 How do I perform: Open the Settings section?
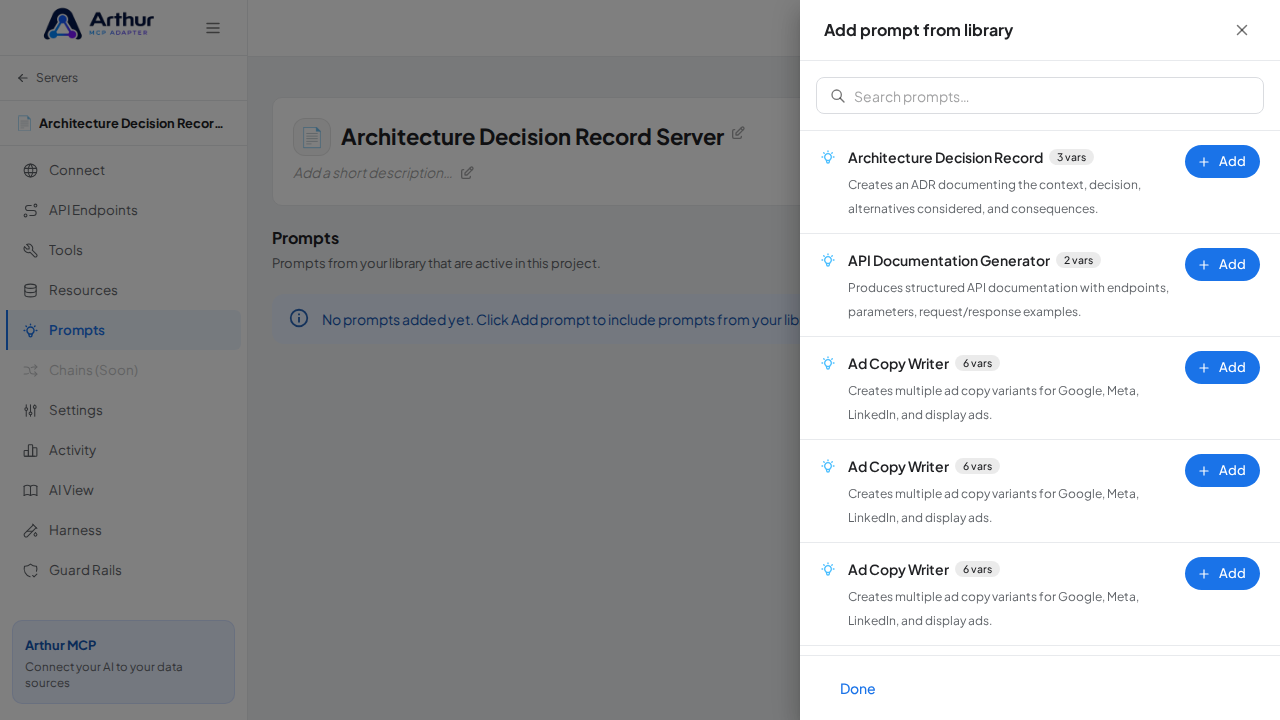click(123, 410)
